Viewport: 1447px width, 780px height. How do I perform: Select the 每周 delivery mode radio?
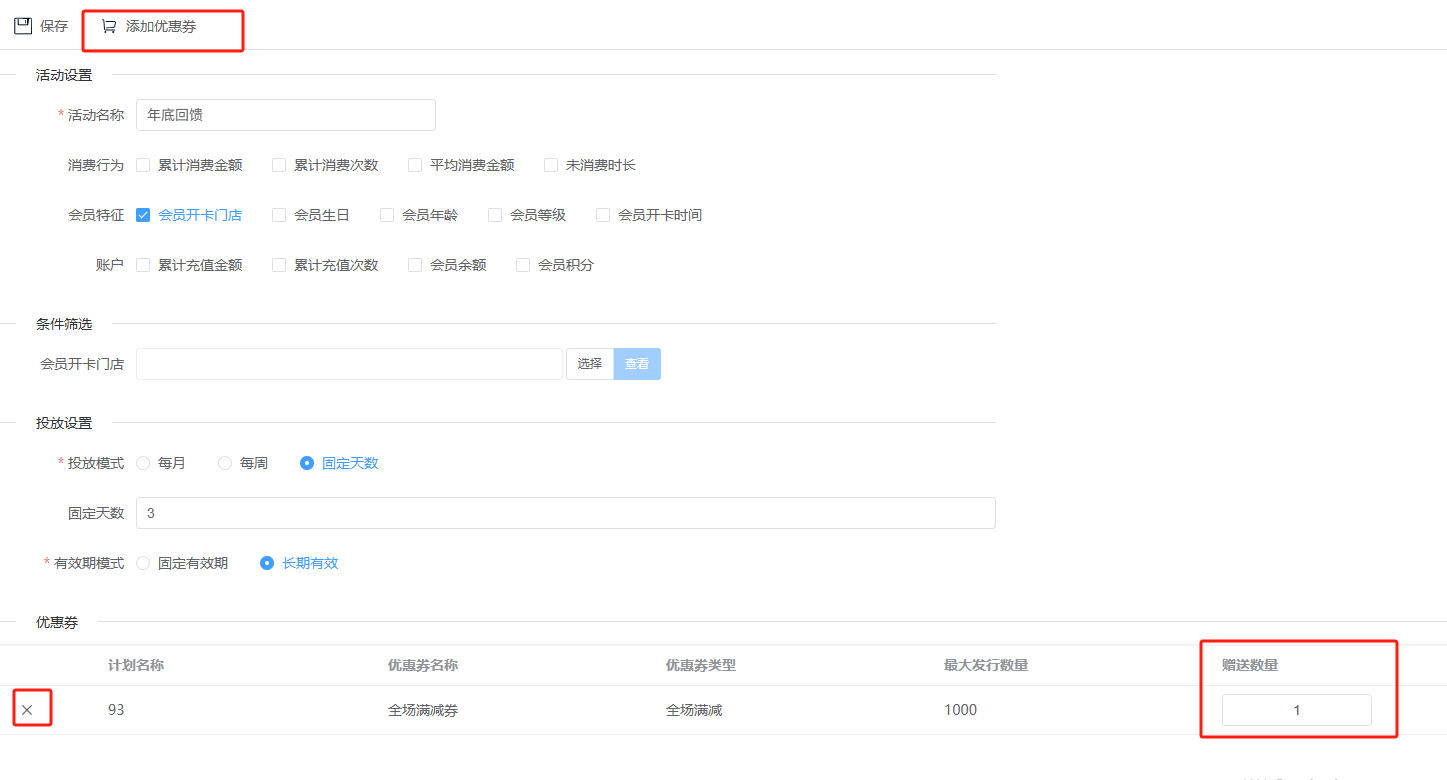click(x=225, y=463)
